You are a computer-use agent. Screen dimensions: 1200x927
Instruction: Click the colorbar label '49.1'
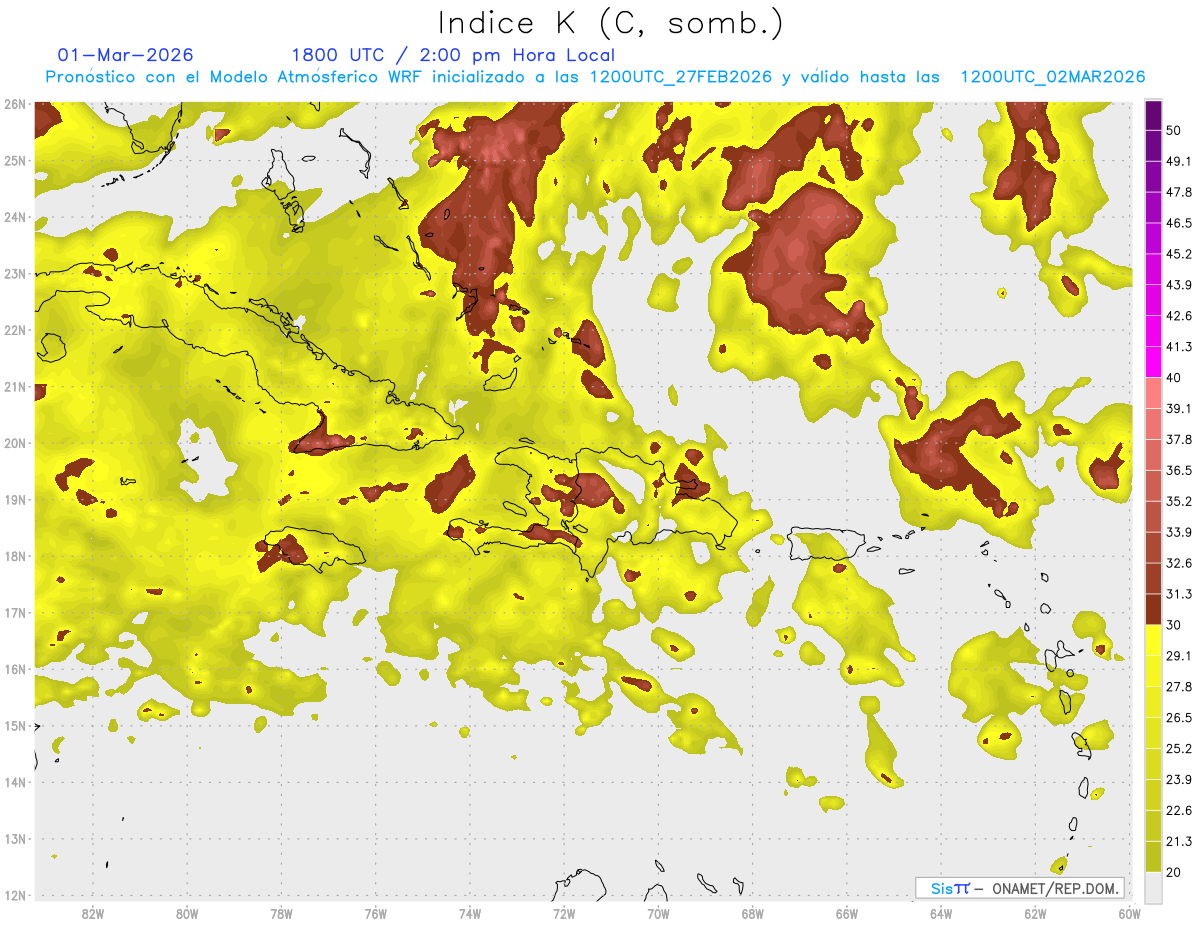pos(1179,161)
